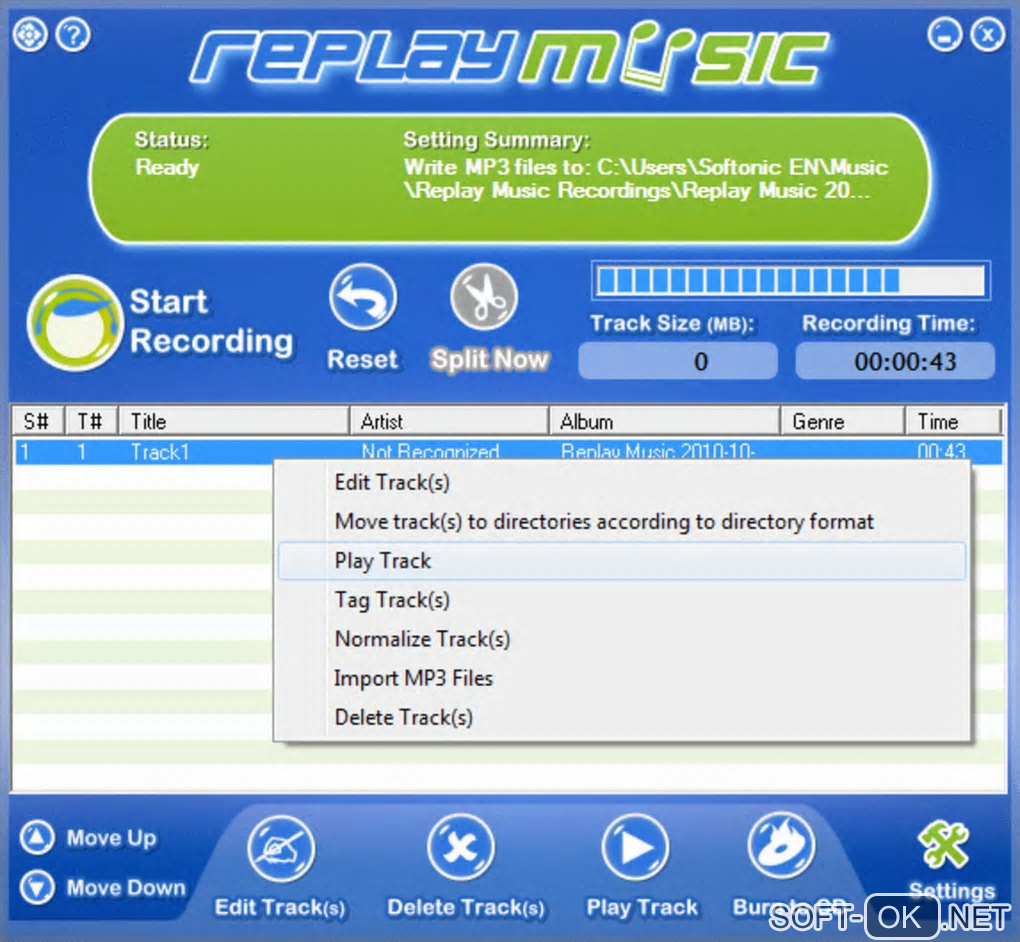1020x942 pixels.
Task: Open Settings with the tools icon
Action: [943, 844]
